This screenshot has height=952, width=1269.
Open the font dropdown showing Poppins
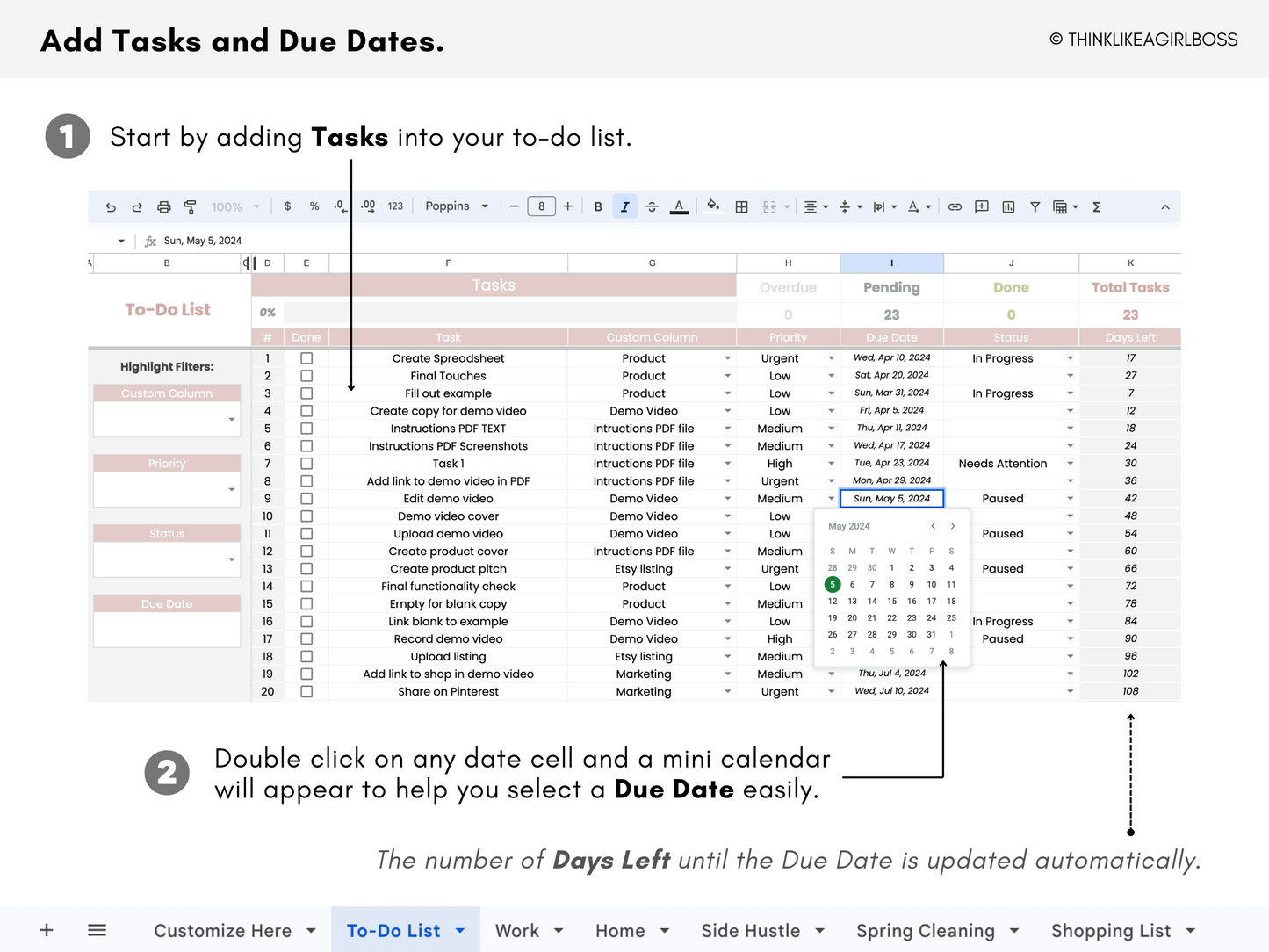tap(456, 206)
